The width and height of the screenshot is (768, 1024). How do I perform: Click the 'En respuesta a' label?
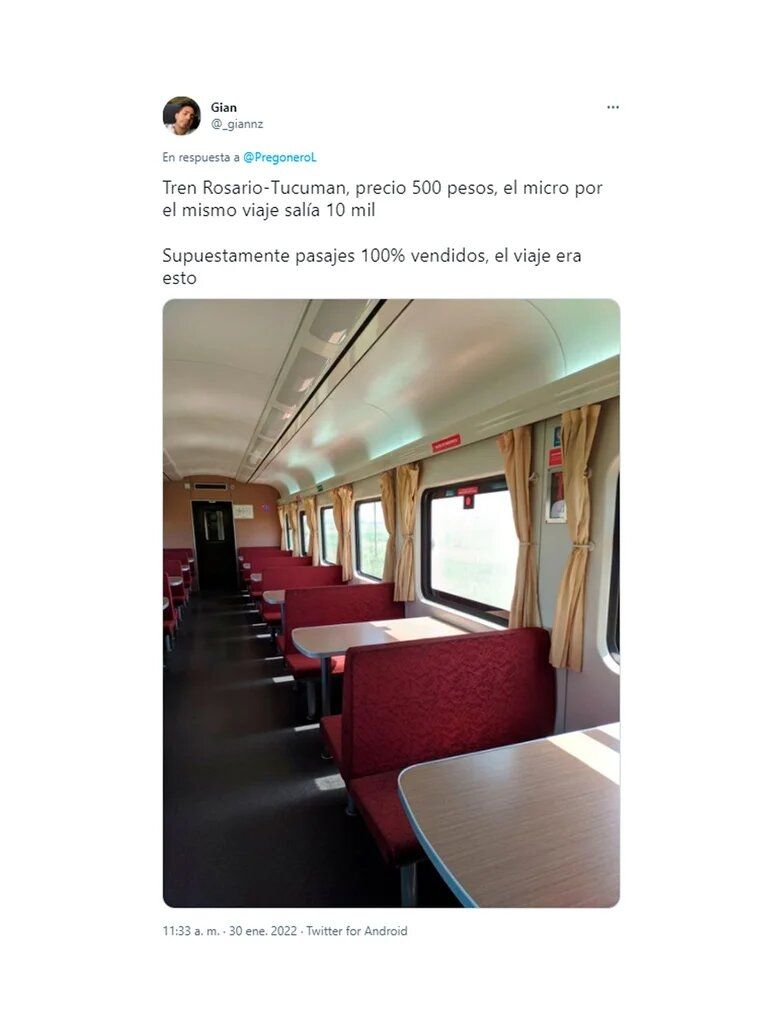tap(201, 157)
